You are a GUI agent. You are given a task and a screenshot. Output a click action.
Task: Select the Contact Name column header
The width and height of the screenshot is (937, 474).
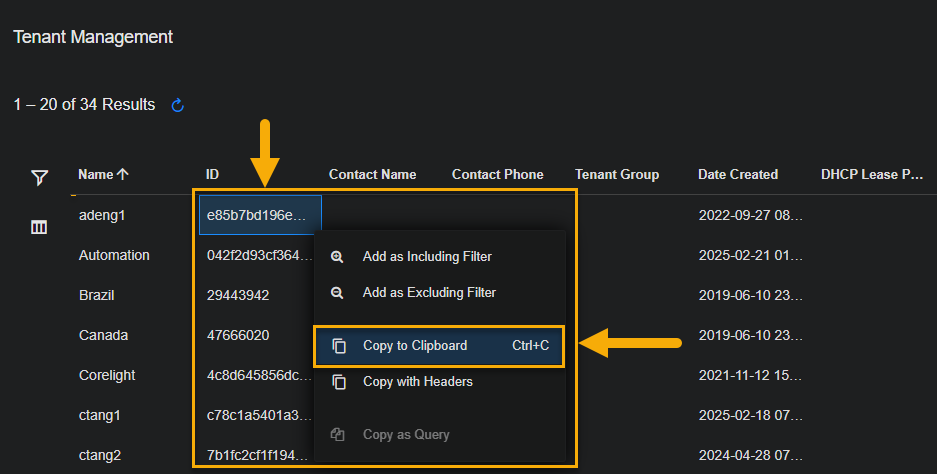point(372,174)
